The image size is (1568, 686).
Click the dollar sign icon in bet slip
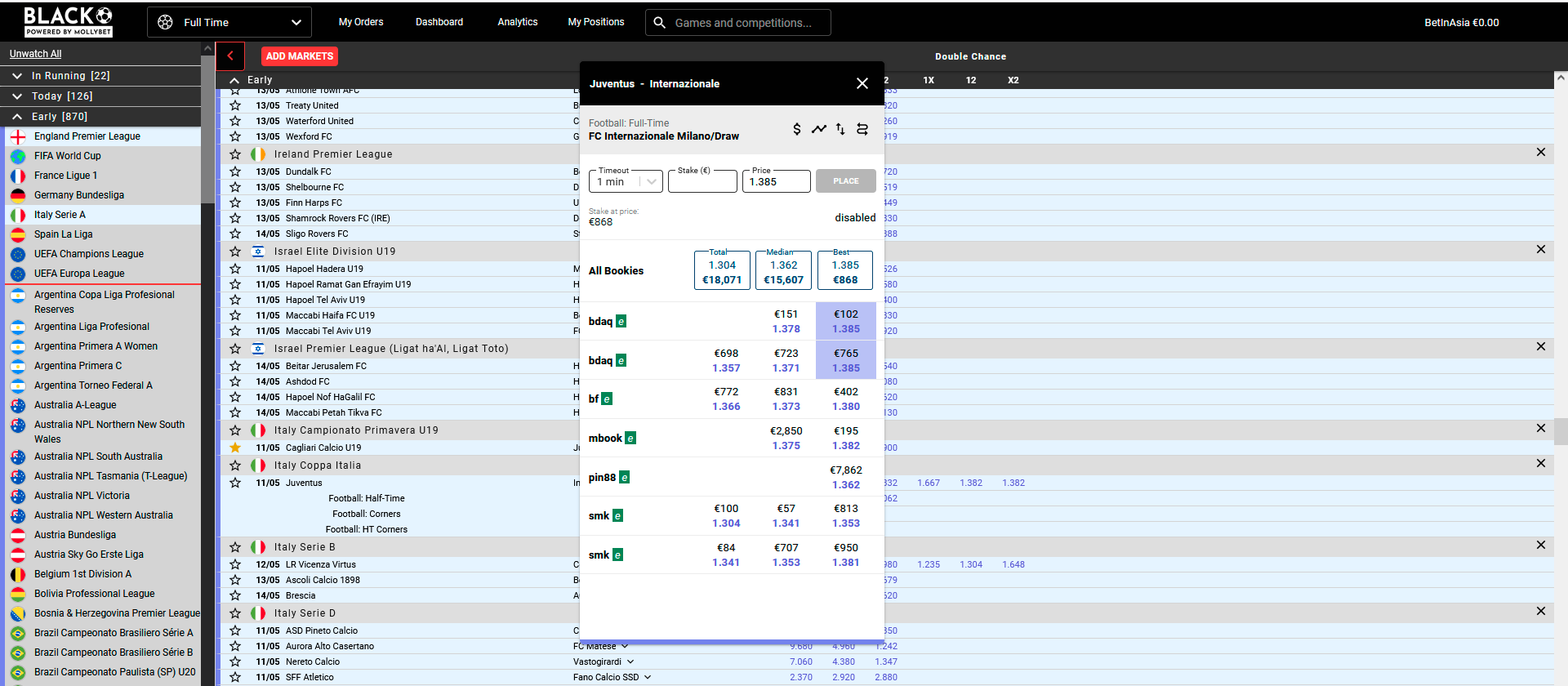click(796, 129)
